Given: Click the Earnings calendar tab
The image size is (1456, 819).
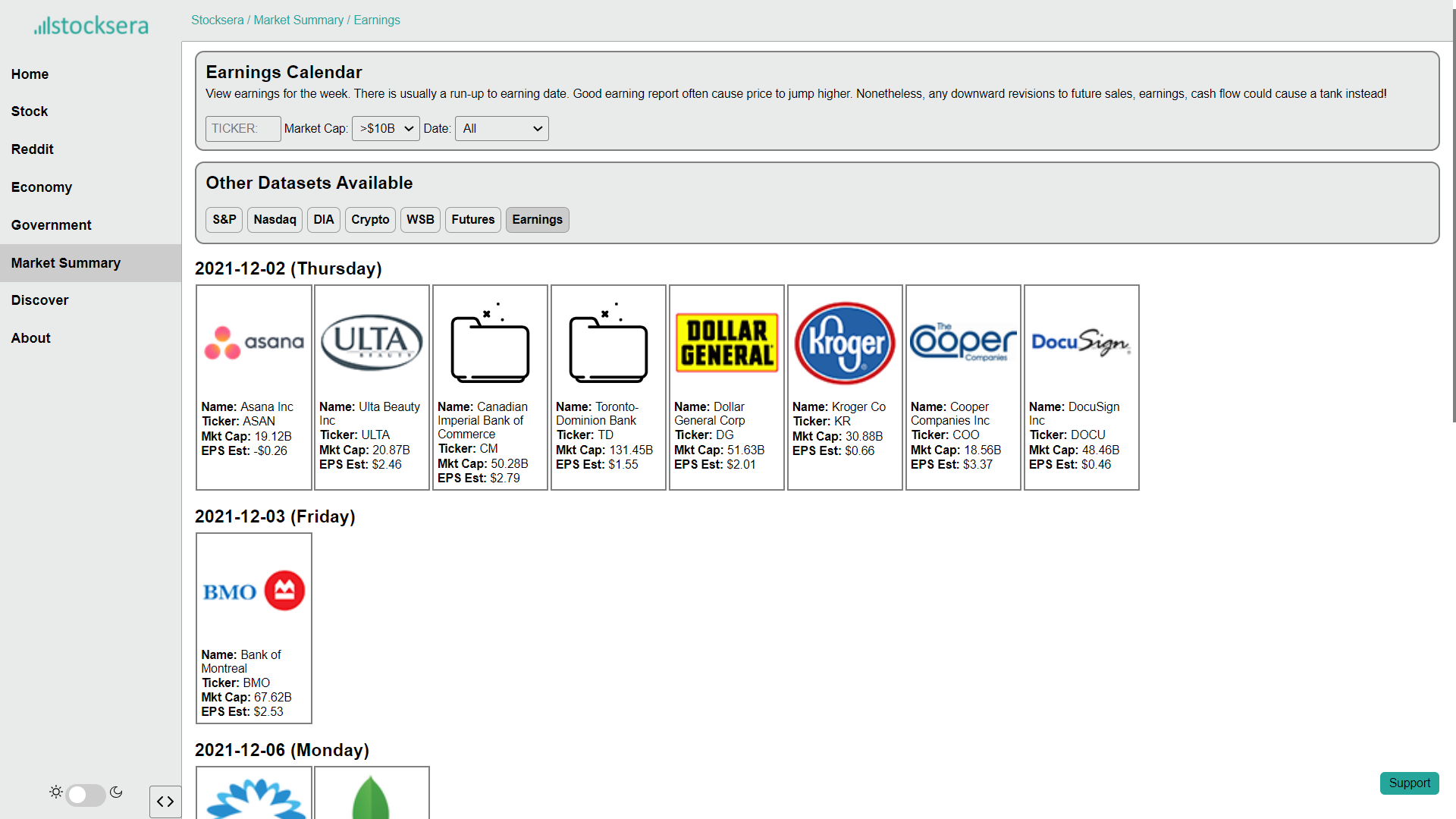Looking at the screenshot, I should tap(537, 219).
